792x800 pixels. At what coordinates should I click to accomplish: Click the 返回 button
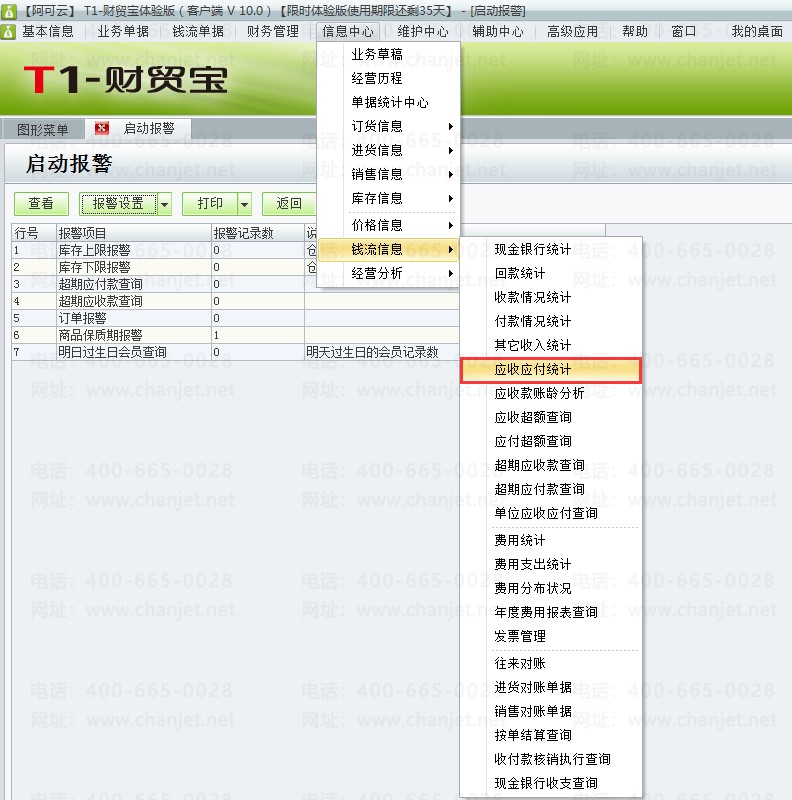(289, 204)
